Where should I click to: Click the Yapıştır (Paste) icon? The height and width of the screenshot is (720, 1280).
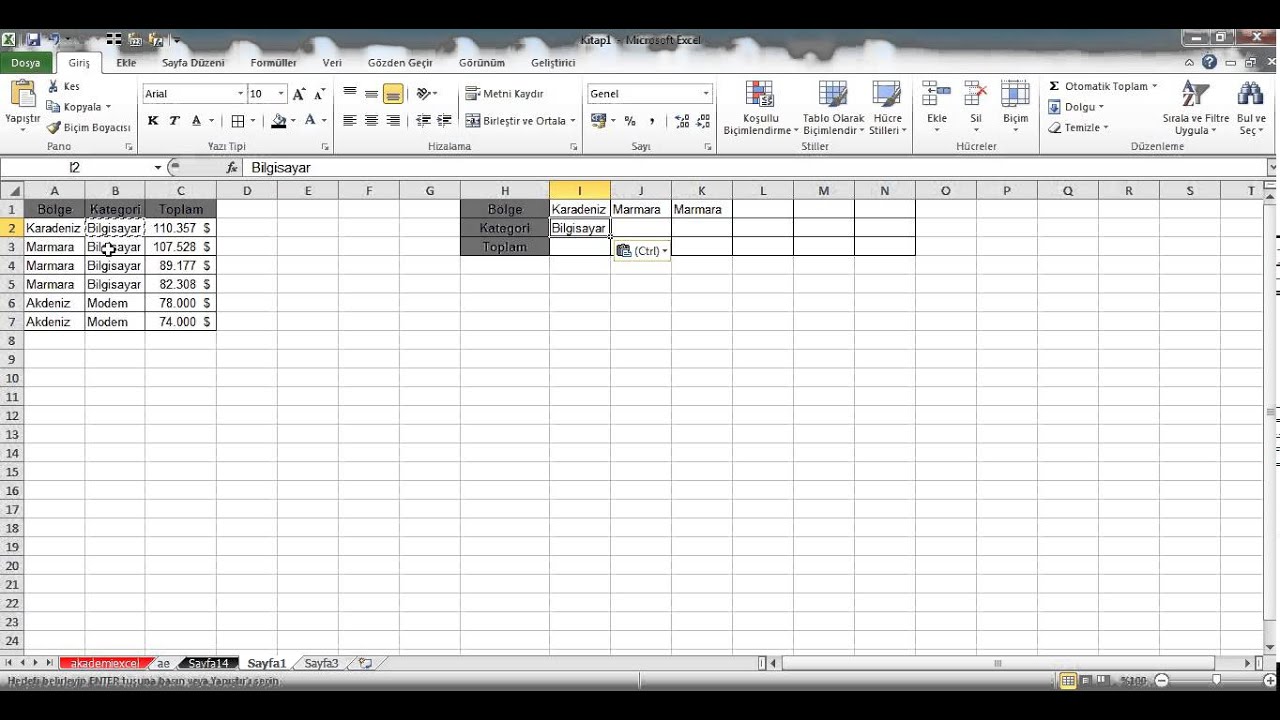(22, 95)
